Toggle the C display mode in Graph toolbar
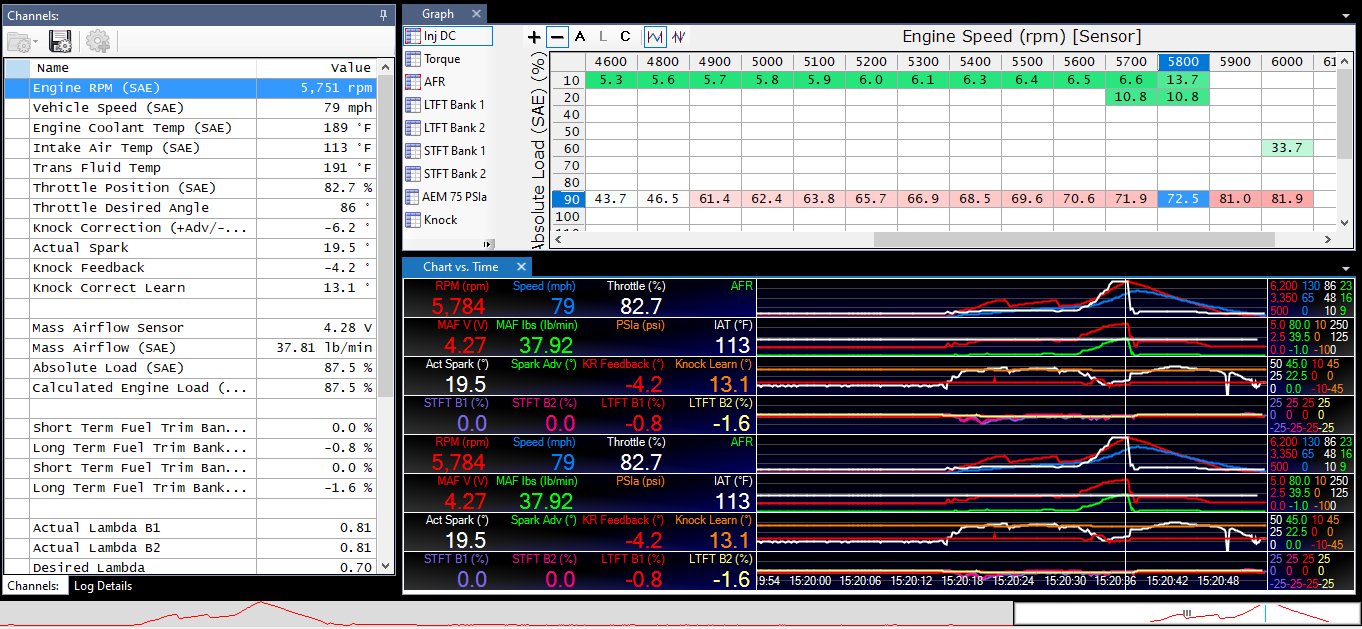The image size is (1362, 629). [x=626, y=37]
